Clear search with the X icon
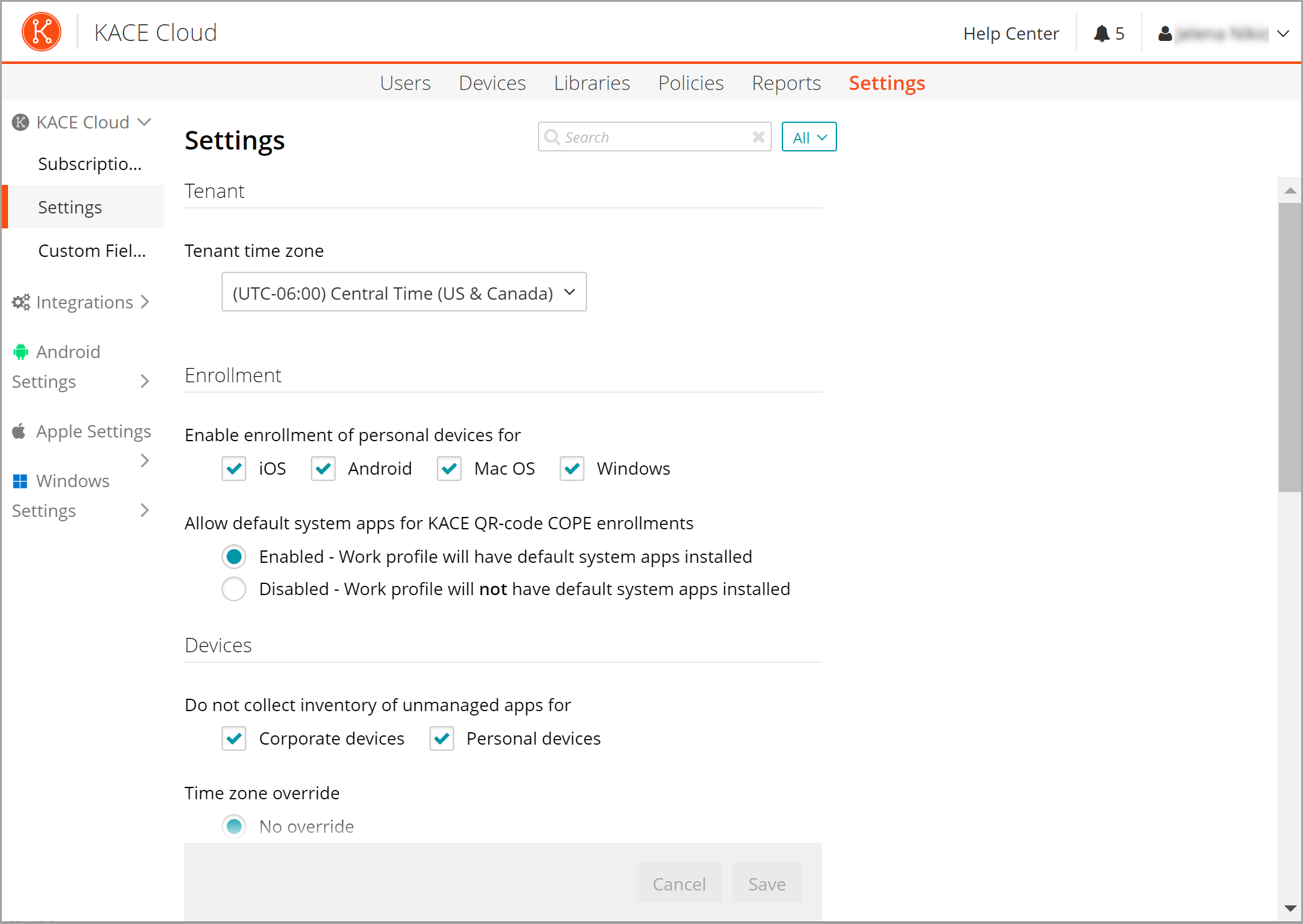 point(758,137)
